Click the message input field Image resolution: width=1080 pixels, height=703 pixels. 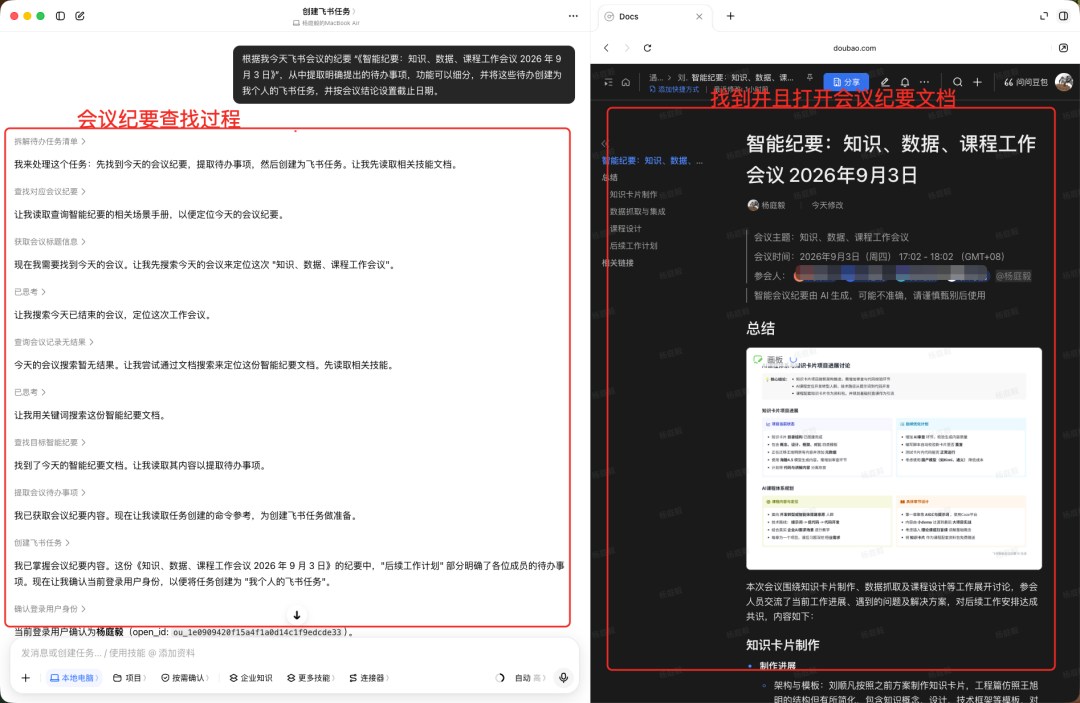(294, 653)
